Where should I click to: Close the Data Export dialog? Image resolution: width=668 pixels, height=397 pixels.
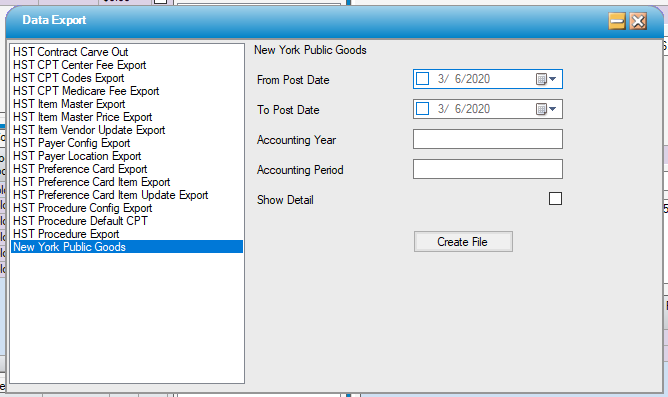tap(638, 21)
